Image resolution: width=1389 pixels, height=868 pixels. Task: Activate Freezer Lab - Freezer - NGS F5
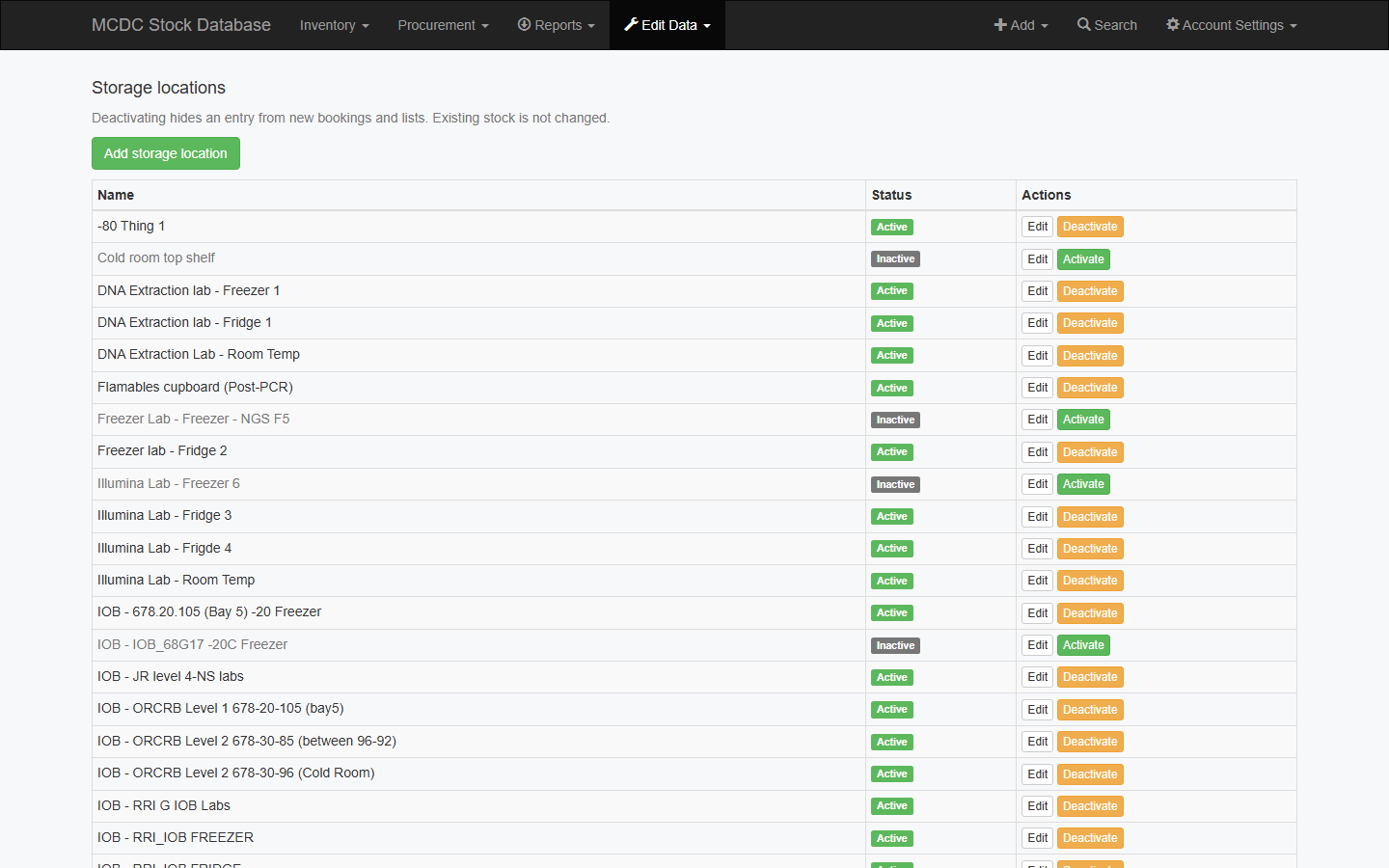pyautogui.click(x=1083, y=420)
